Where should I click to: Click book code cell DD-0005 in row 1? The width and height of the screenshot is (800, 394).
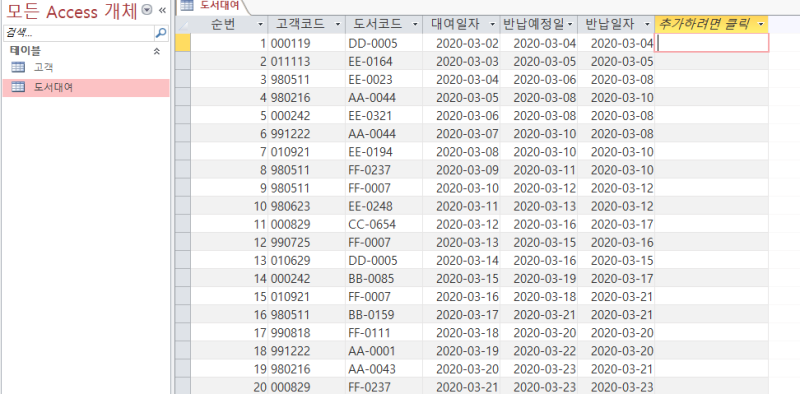(x=384, y=43)
